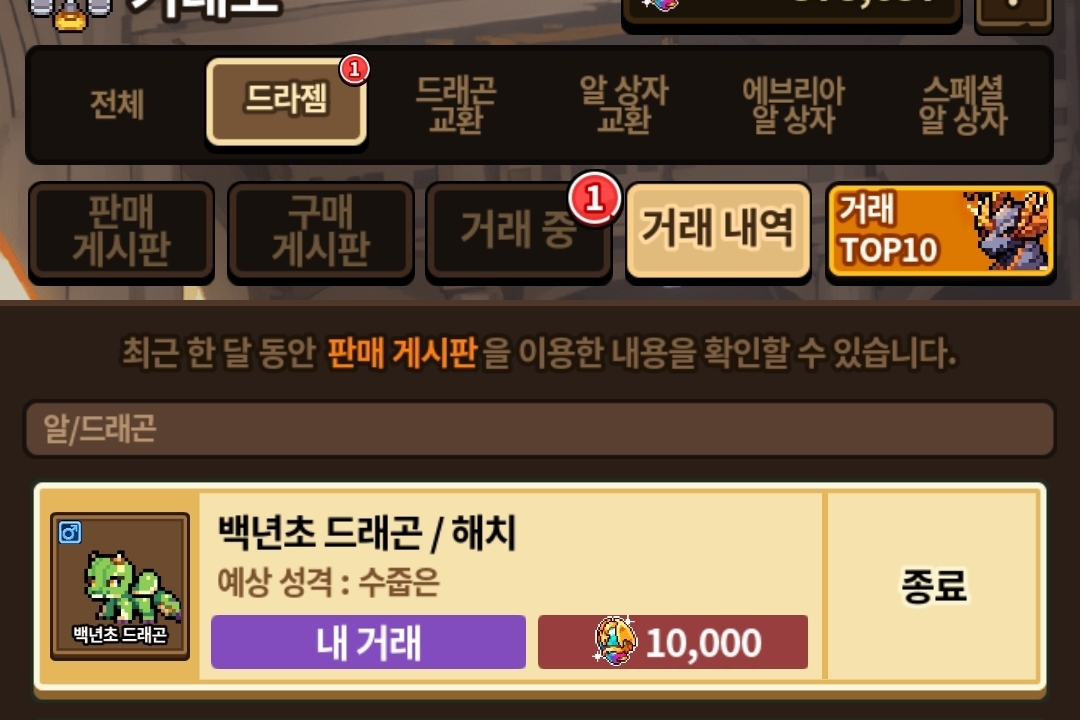Click the red badge on 거래 중
Screen dimensions: 1080x720
tap(595, 198)
